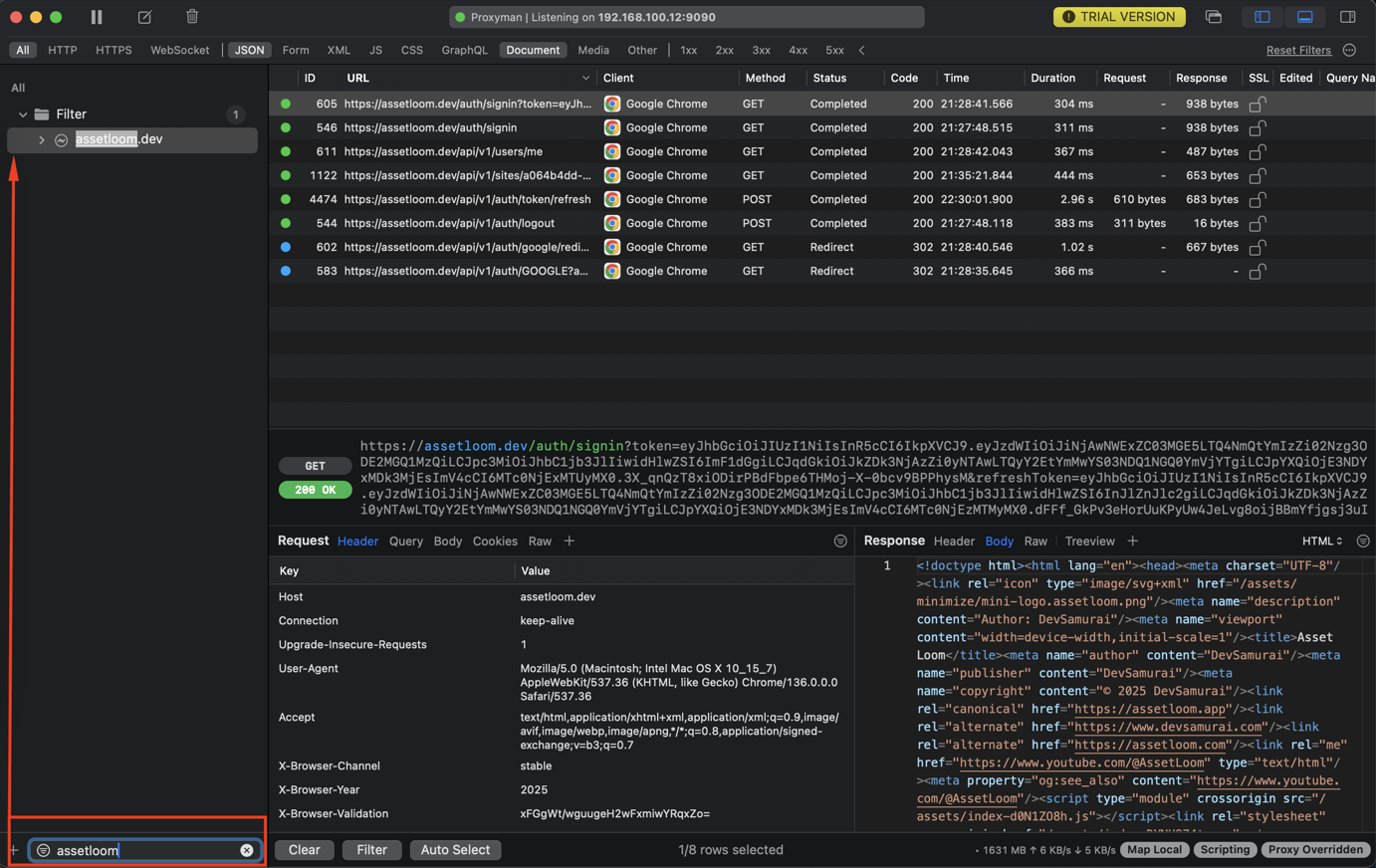Click the SSL lock icon for row 605
Viewport: 1376px width, 868px height.
pyautogui.click(x=1258, y=104)
